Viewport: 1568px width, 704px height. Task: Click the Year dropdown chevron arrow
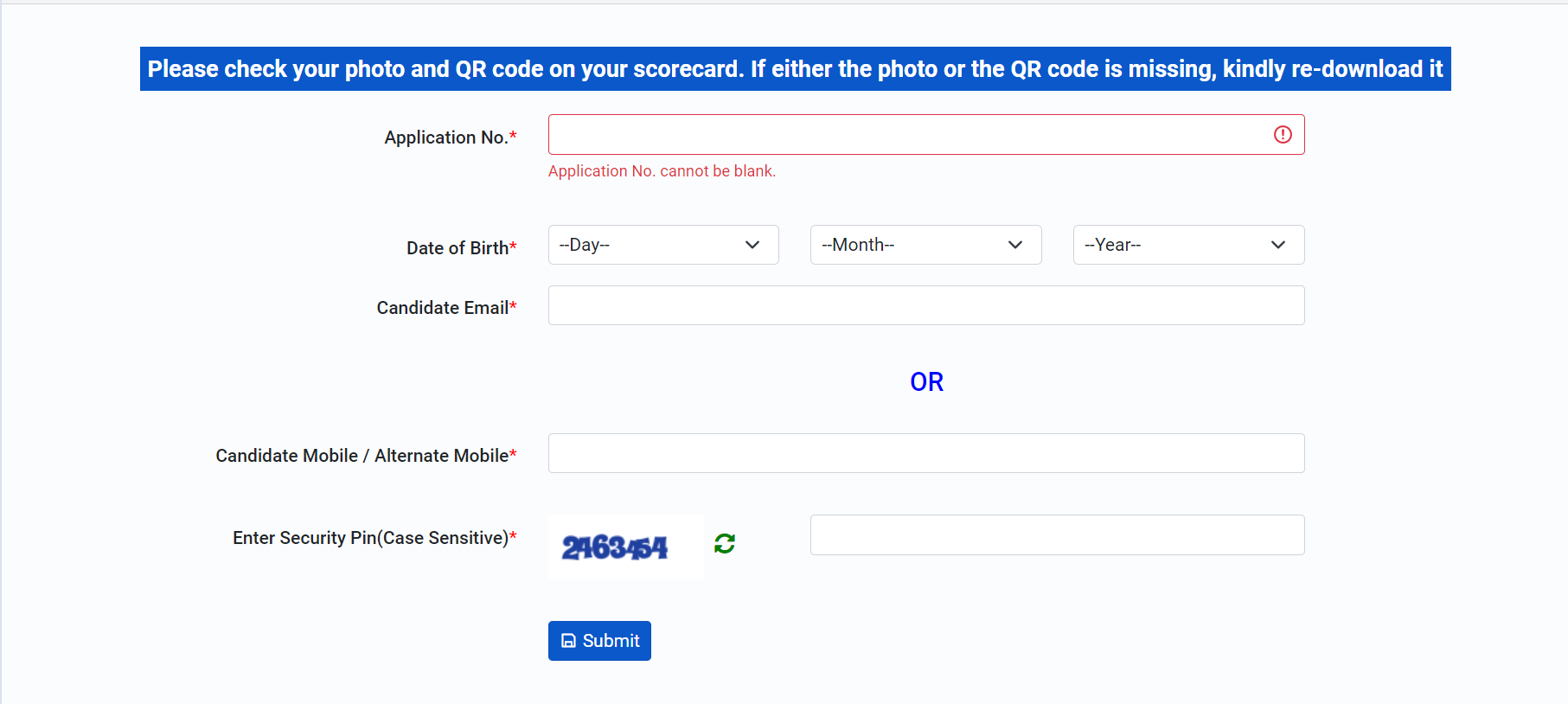(1278, 245)
